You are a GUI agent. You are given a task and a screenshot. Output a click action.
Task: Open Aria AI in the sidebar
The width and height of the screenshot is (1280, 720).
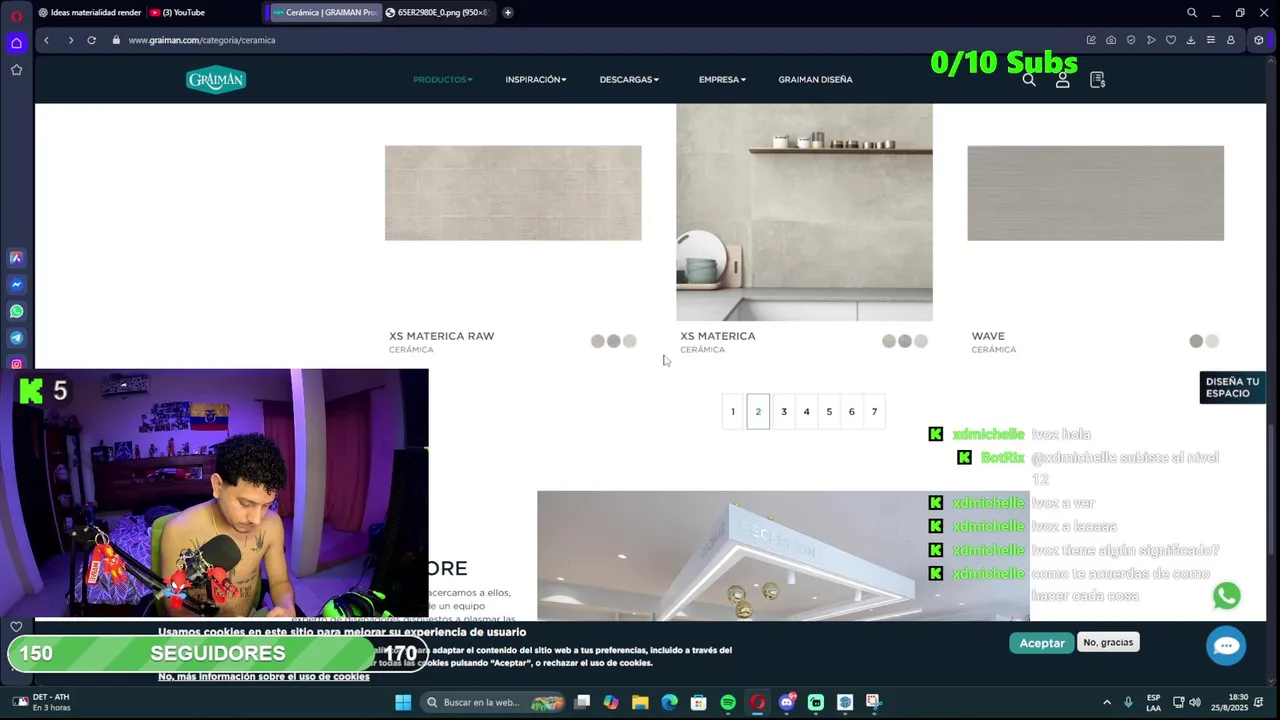[x=16, y=258]
